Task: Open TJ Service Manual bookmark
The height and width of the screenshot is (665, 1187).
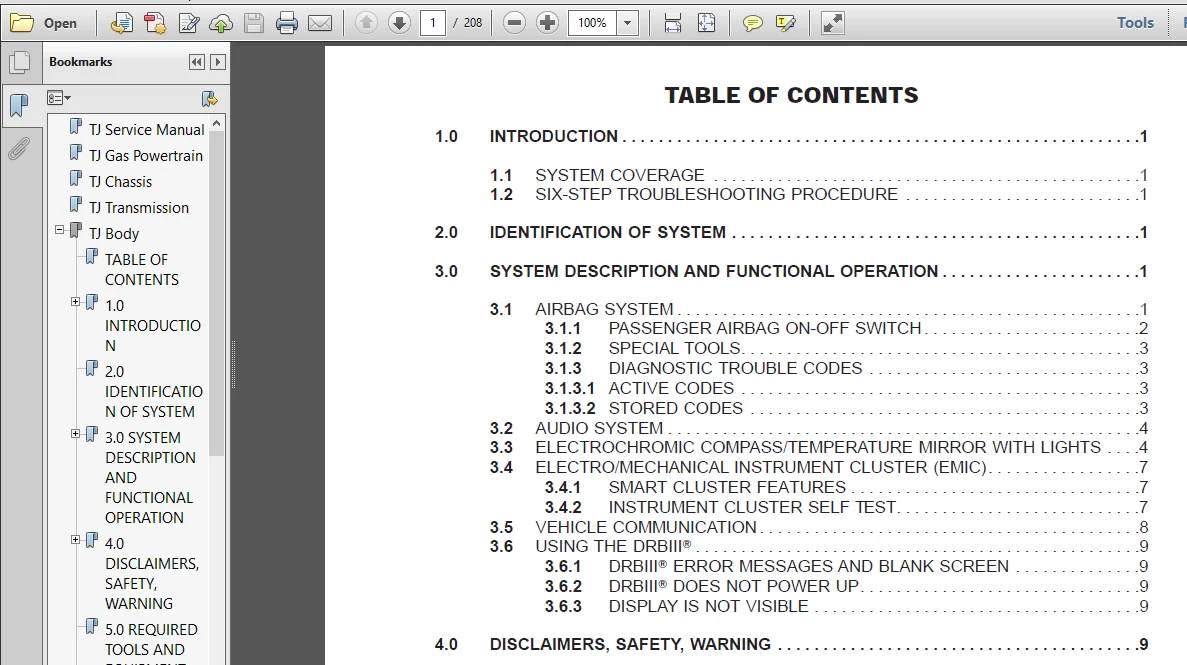Action: click(146, 130)
